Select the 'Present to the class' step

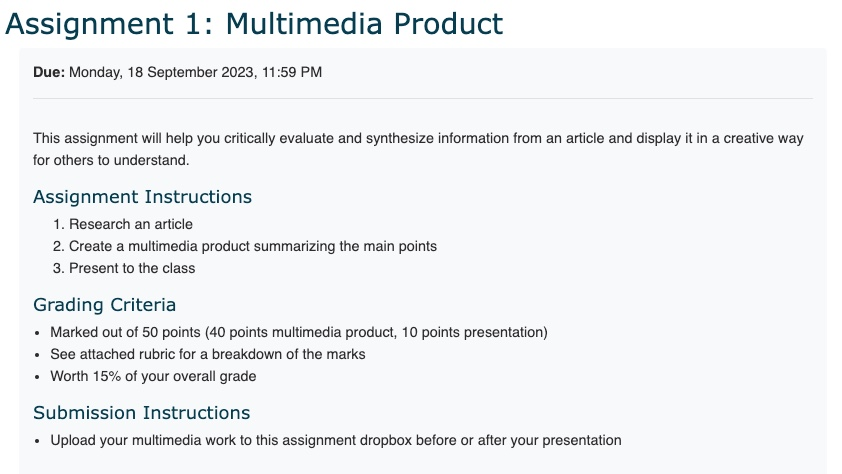(132, 268)
